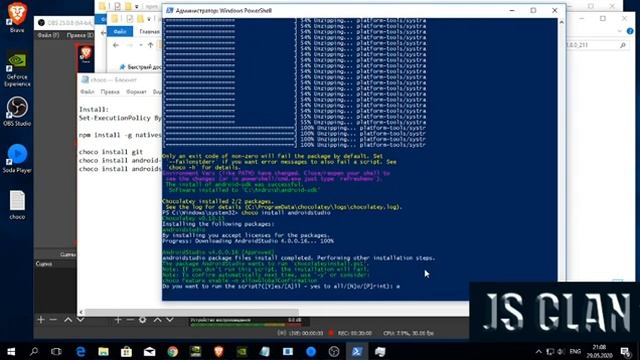
Task: Open the taskbar clock and calendar
Action: [x=600, y=351]
